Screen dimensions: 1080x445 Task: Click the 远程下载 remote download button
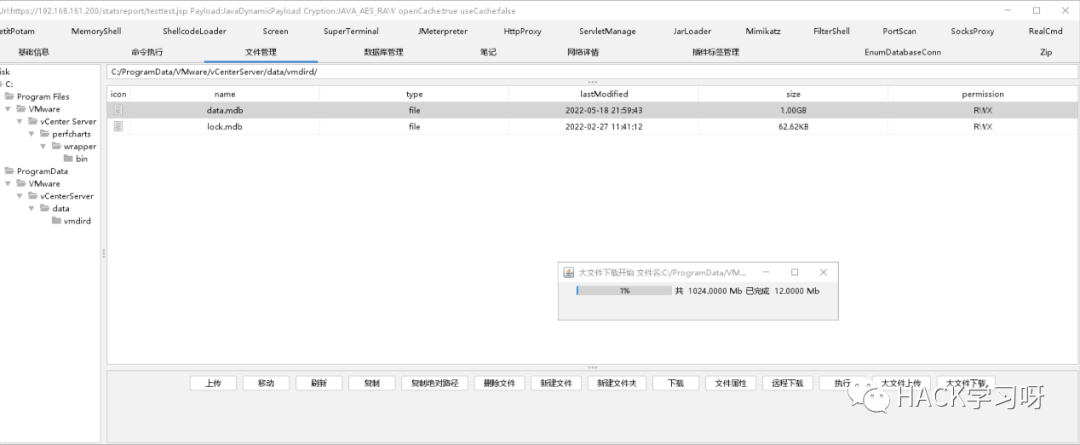point(788,383)
